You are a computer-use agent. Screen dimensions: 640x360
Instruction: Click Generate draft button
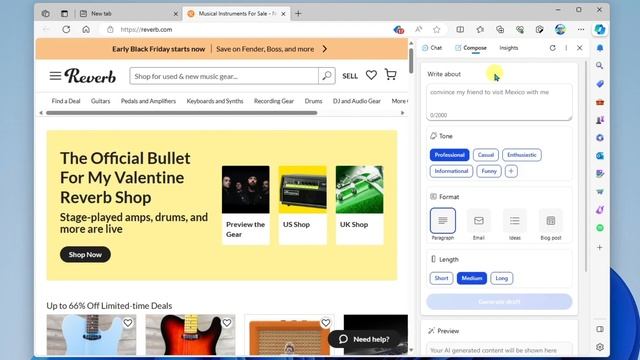[499, 302]
